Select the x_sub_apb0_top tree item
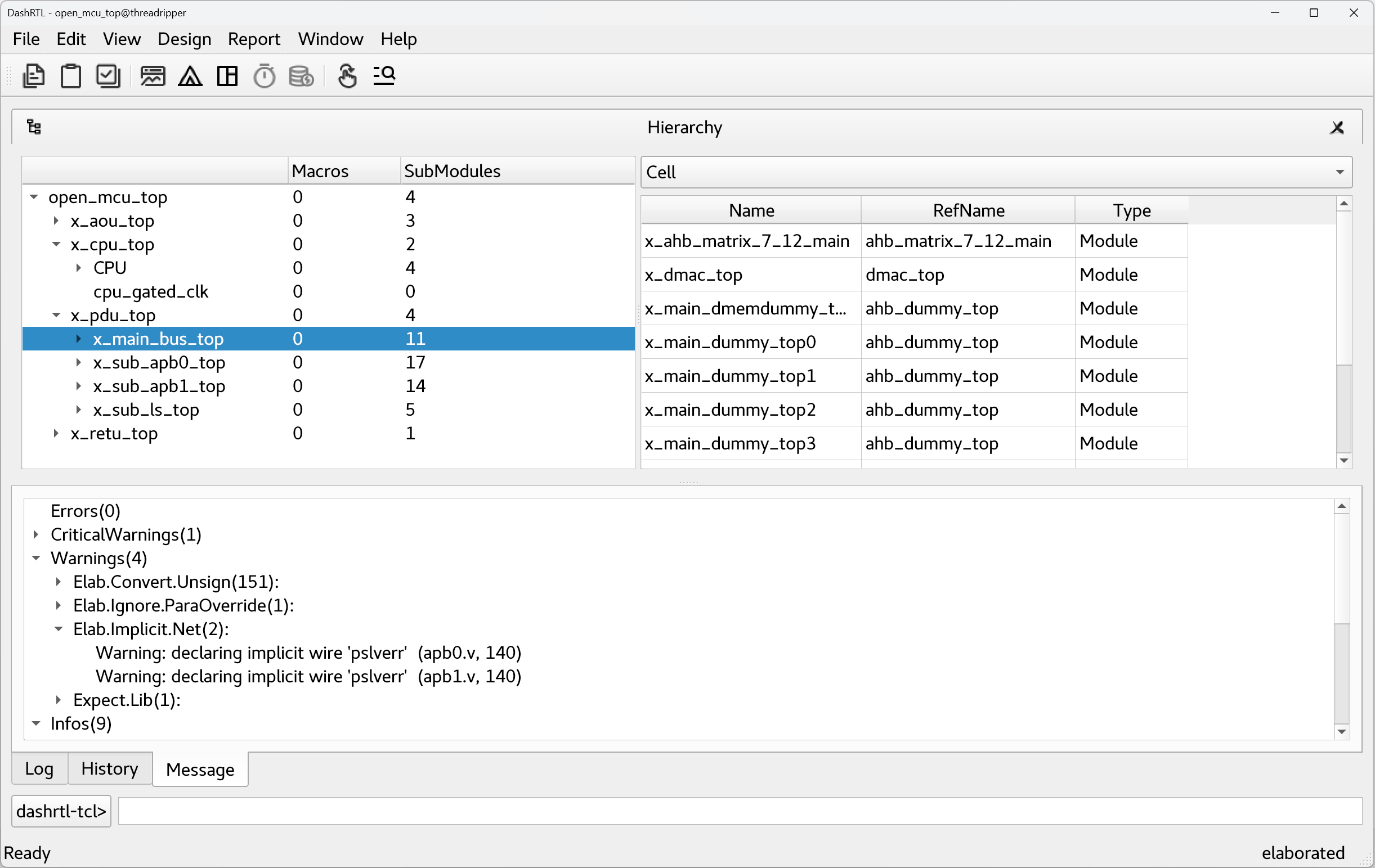 (159, 362)
